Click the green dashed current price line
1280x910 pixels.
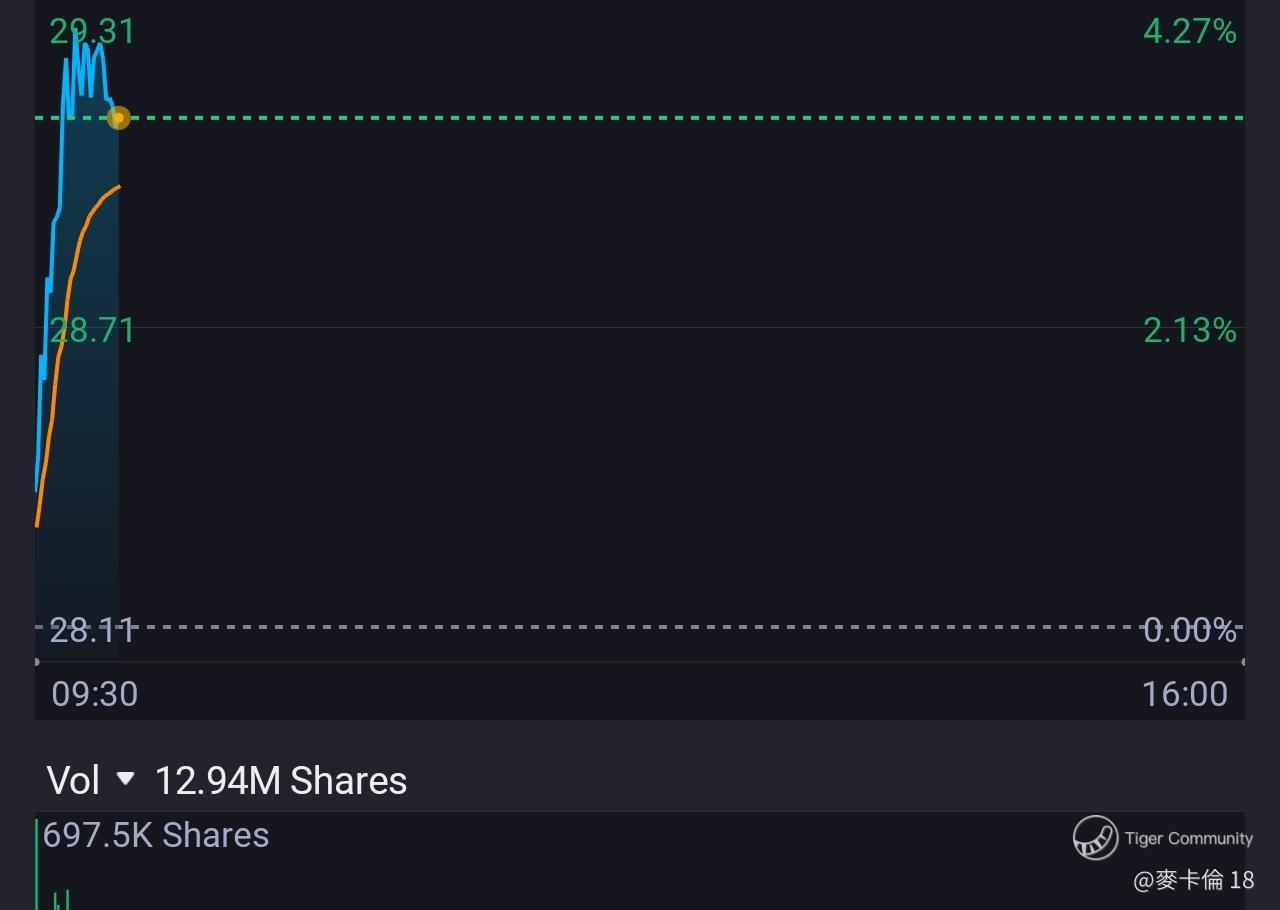coord(640,118)
